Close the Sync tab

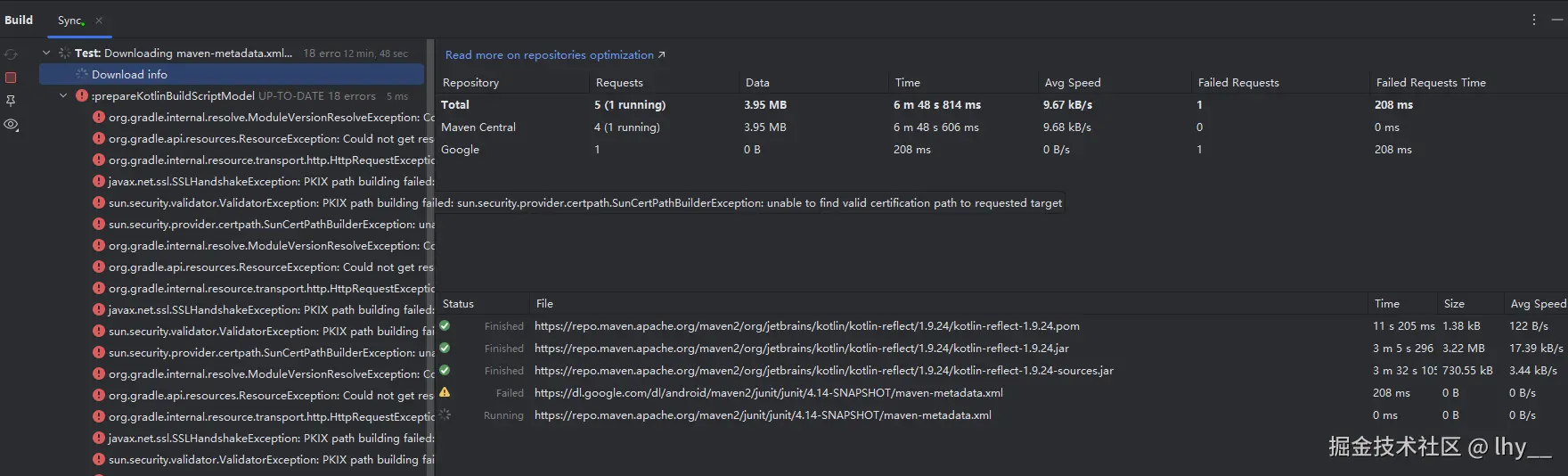pyautogui.click(x=99, y=21)
